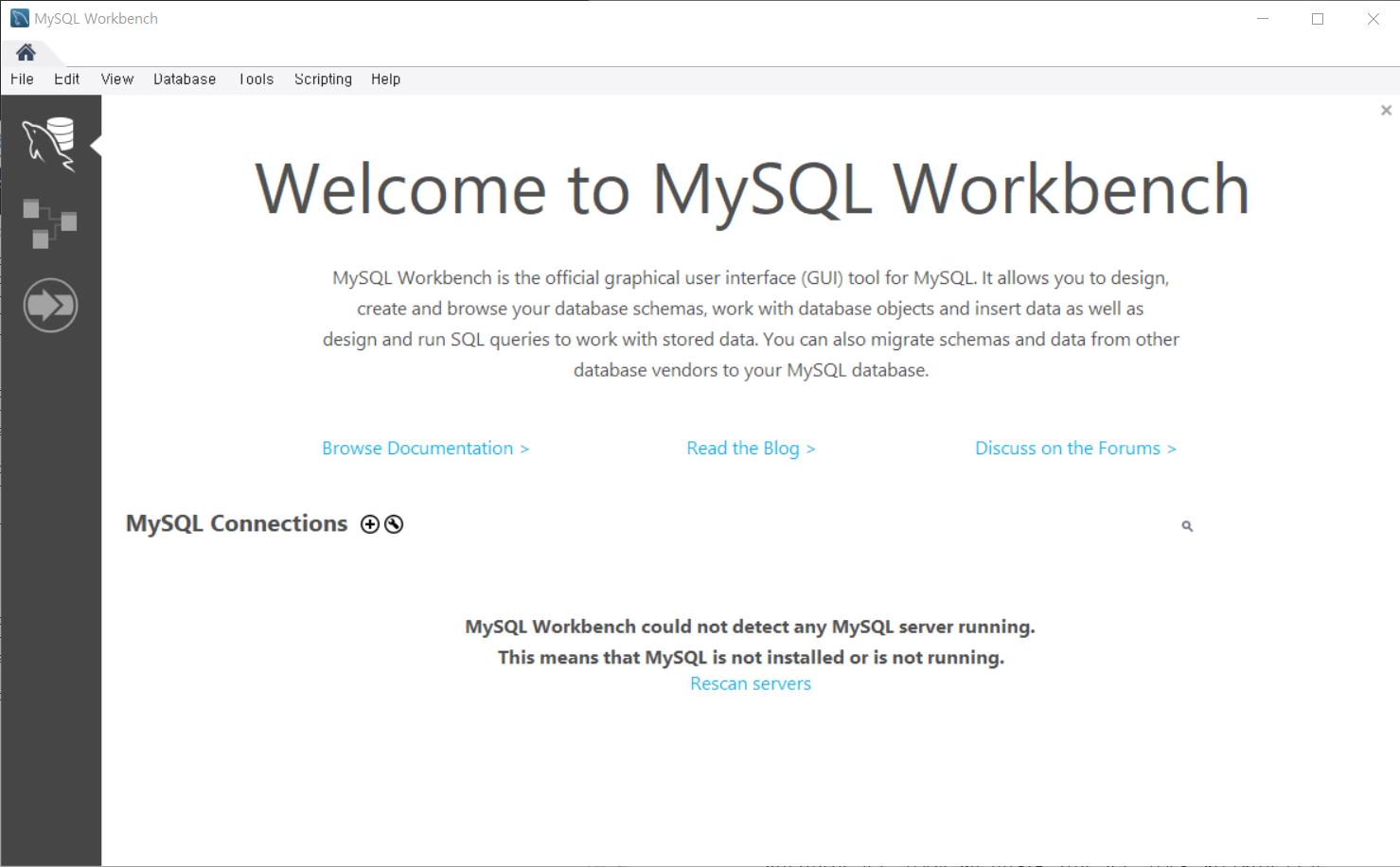This screenshot has height=867, width=1400.
Task: Open the Tools menu
Action: [256, 80]
